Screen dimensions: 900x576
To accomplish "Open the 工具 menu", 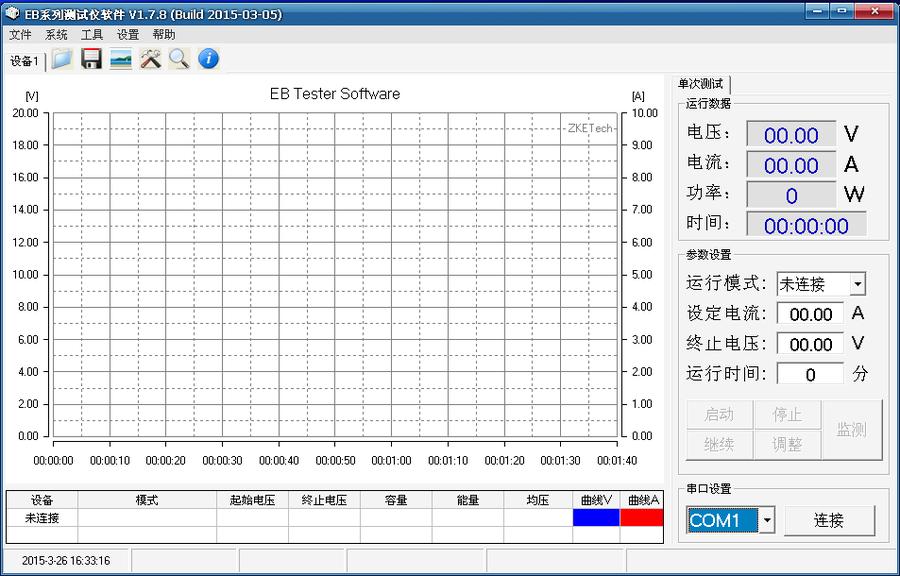I will [x=92, y=35].
